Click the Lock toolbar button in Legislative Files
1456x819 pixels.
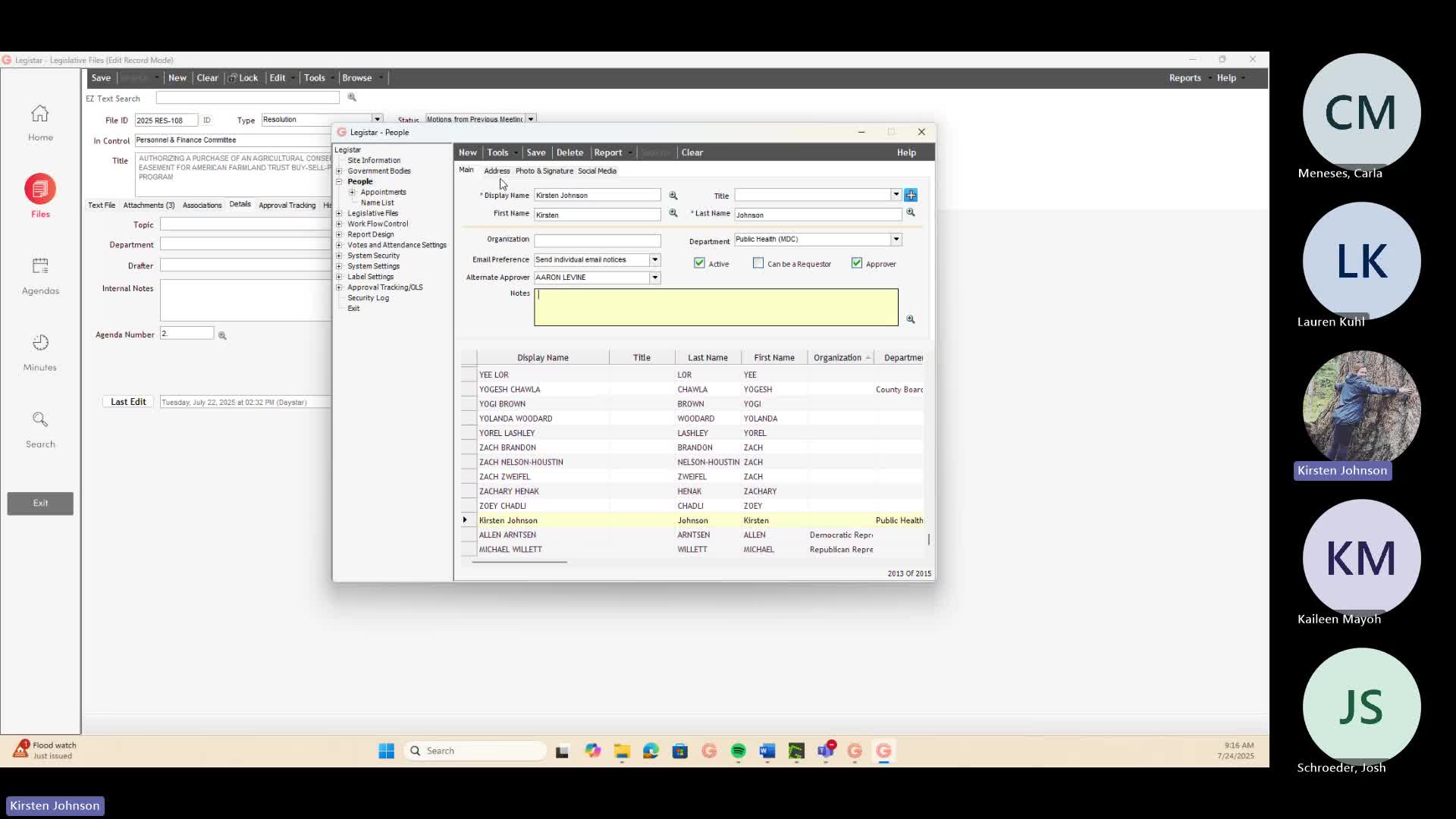click(243, 78)
